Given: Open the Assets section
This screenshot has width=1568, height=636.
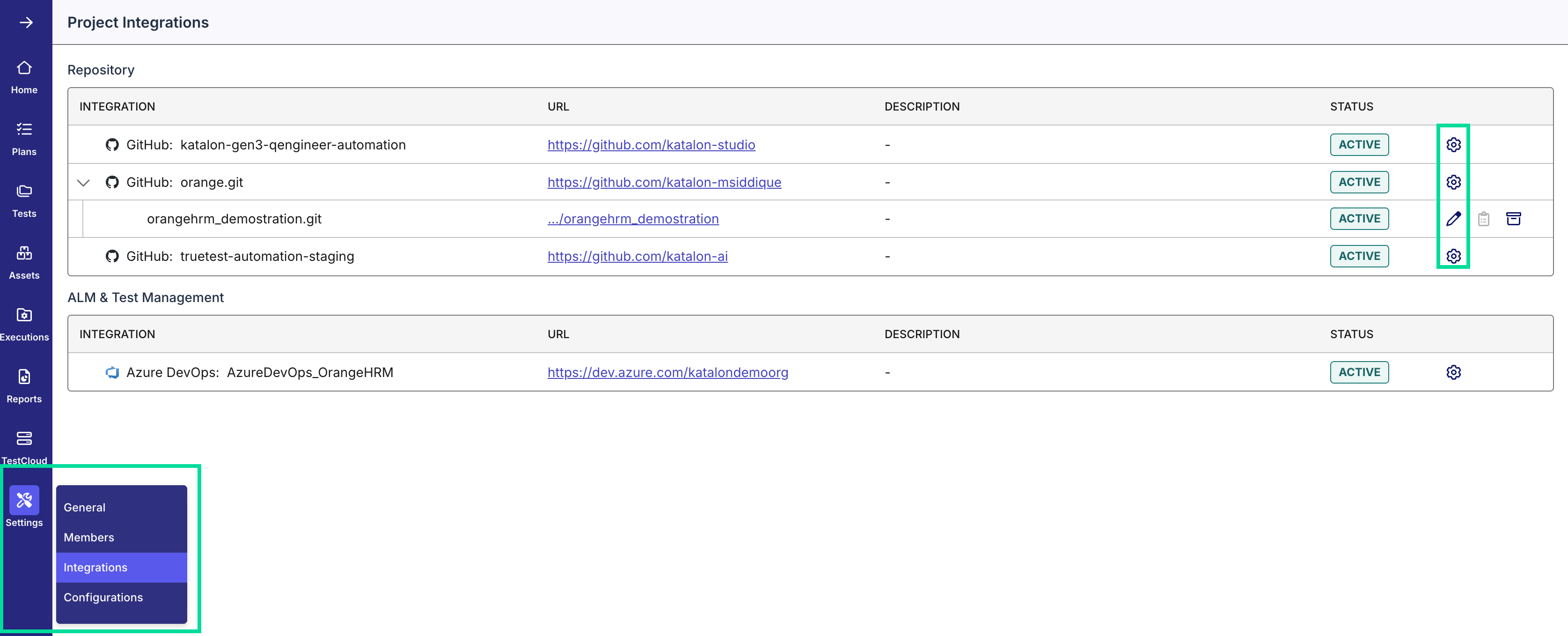Looking at the screenshot, I should pyautogui.click(x=24, y=263).
